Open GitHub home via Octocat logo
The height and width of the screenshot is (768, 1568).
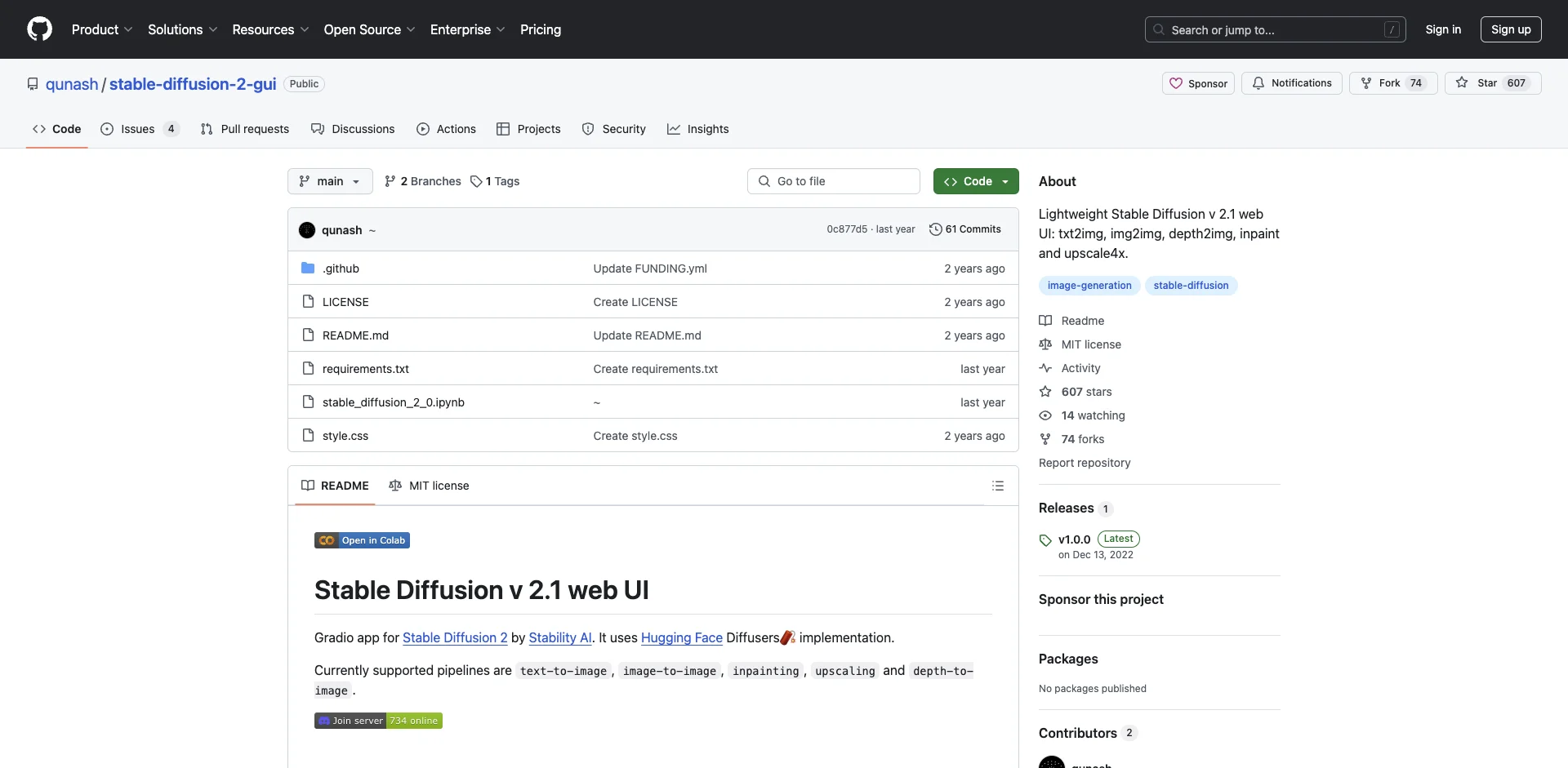[x=39, y=29]
